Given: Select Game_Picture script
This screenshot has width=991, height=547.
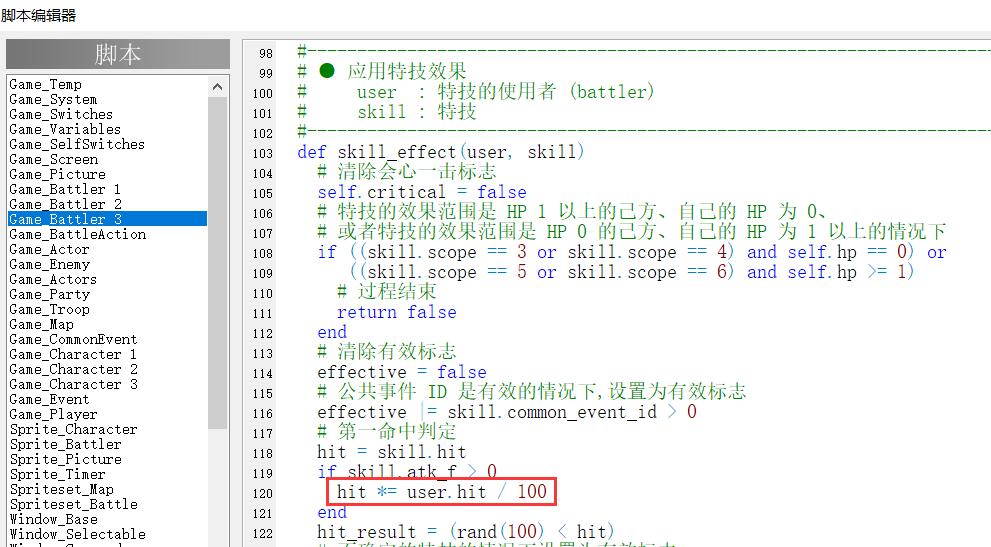Looking at the screenshot, I should pyautogui.click(x=58, y=175).
